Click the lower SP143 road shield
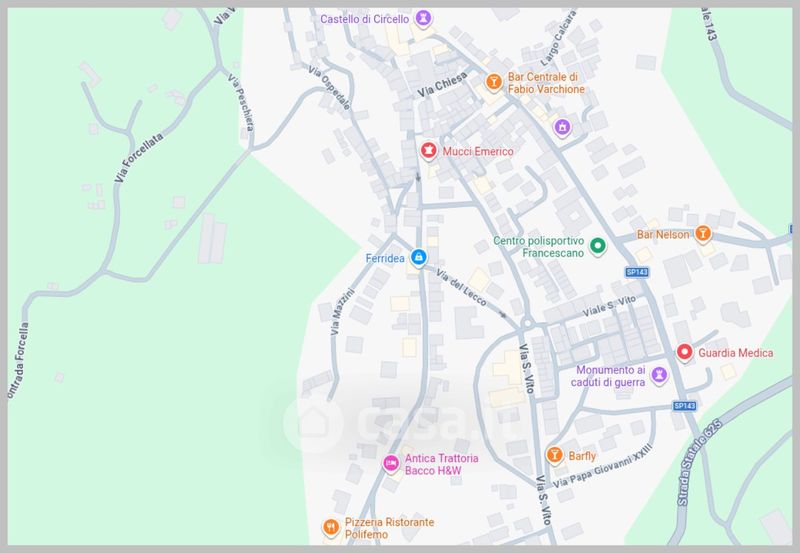 684,406
